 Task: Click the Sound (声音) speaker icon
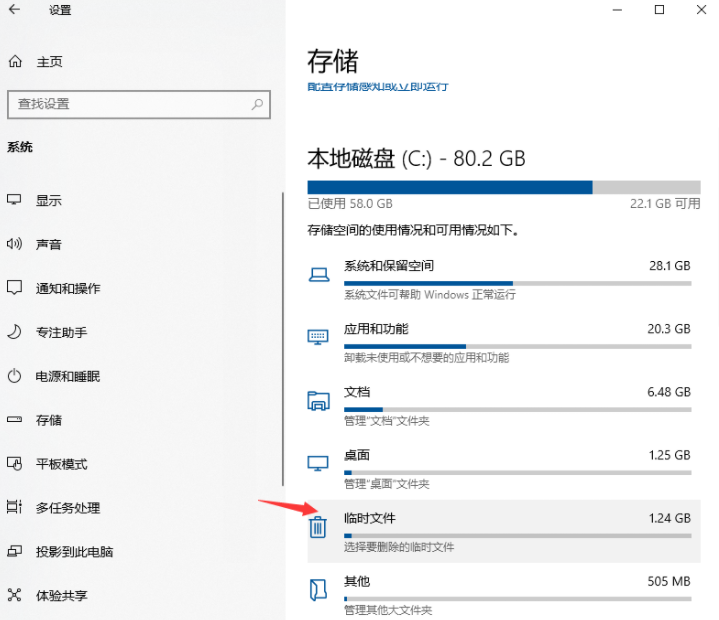point(15,244)
